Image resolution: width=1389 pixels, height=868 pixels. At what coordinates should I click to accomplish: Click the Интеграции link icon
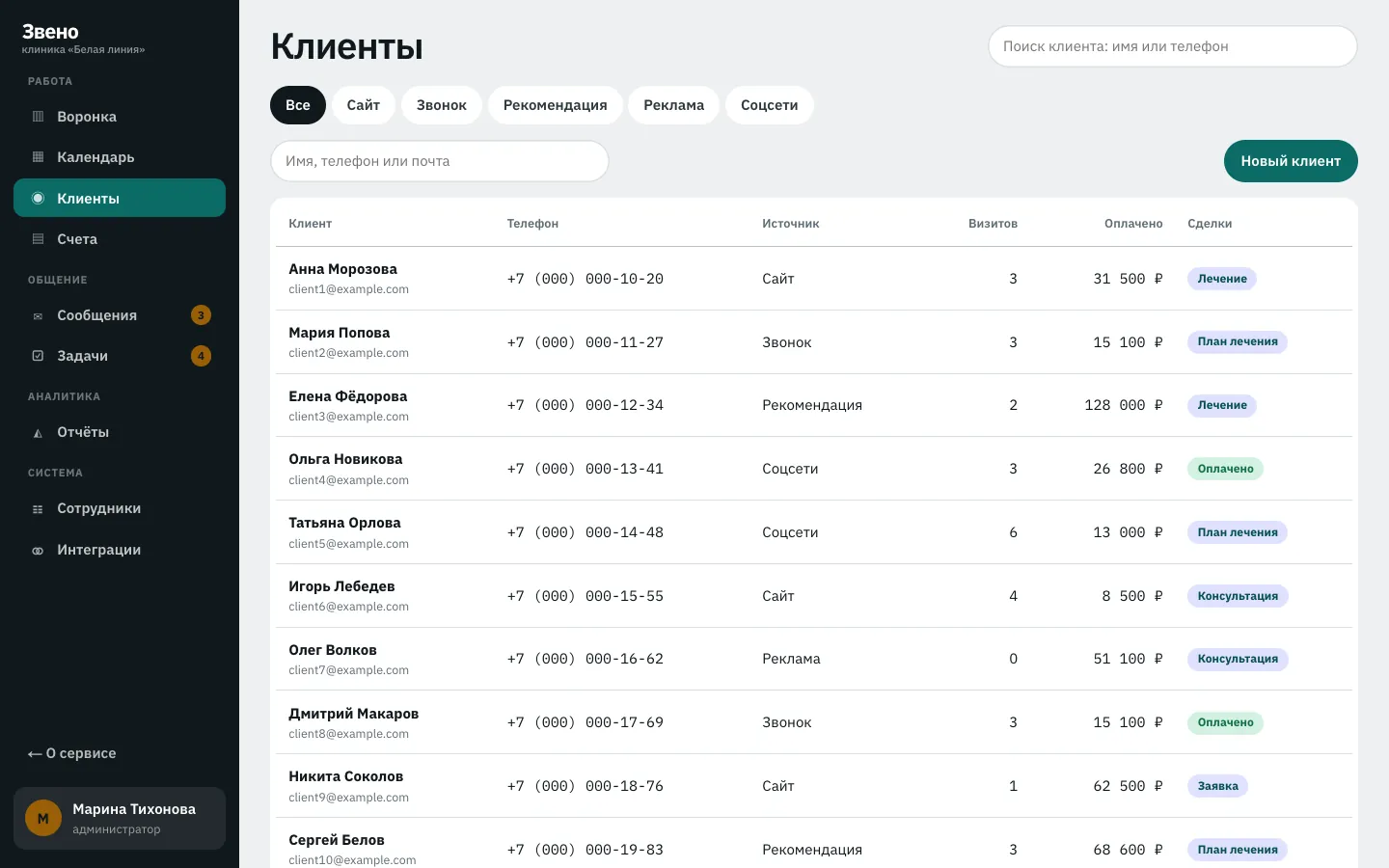[x=39, y=551]
